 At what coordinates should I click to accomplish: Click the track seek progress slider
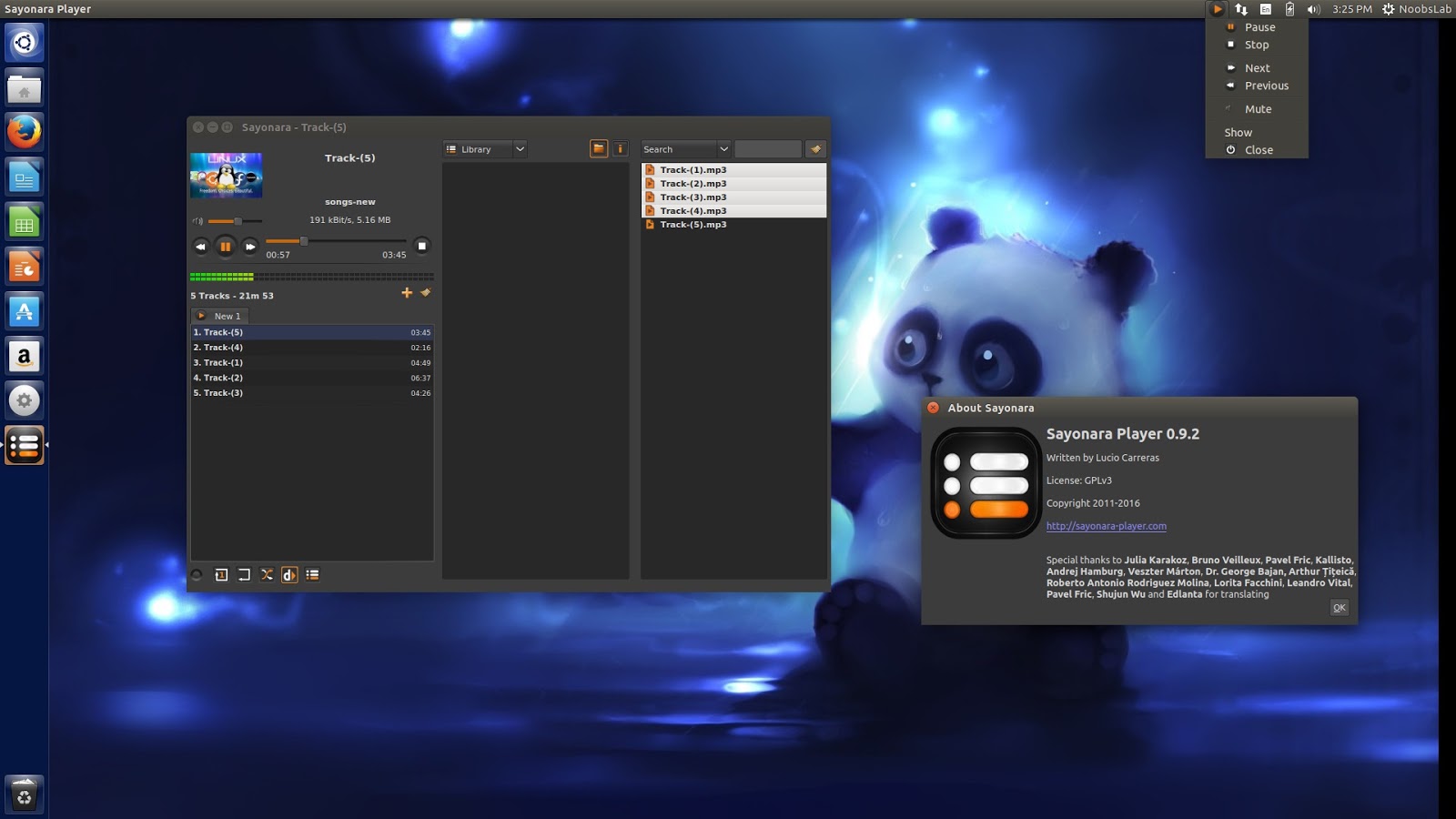coord(336,241)
